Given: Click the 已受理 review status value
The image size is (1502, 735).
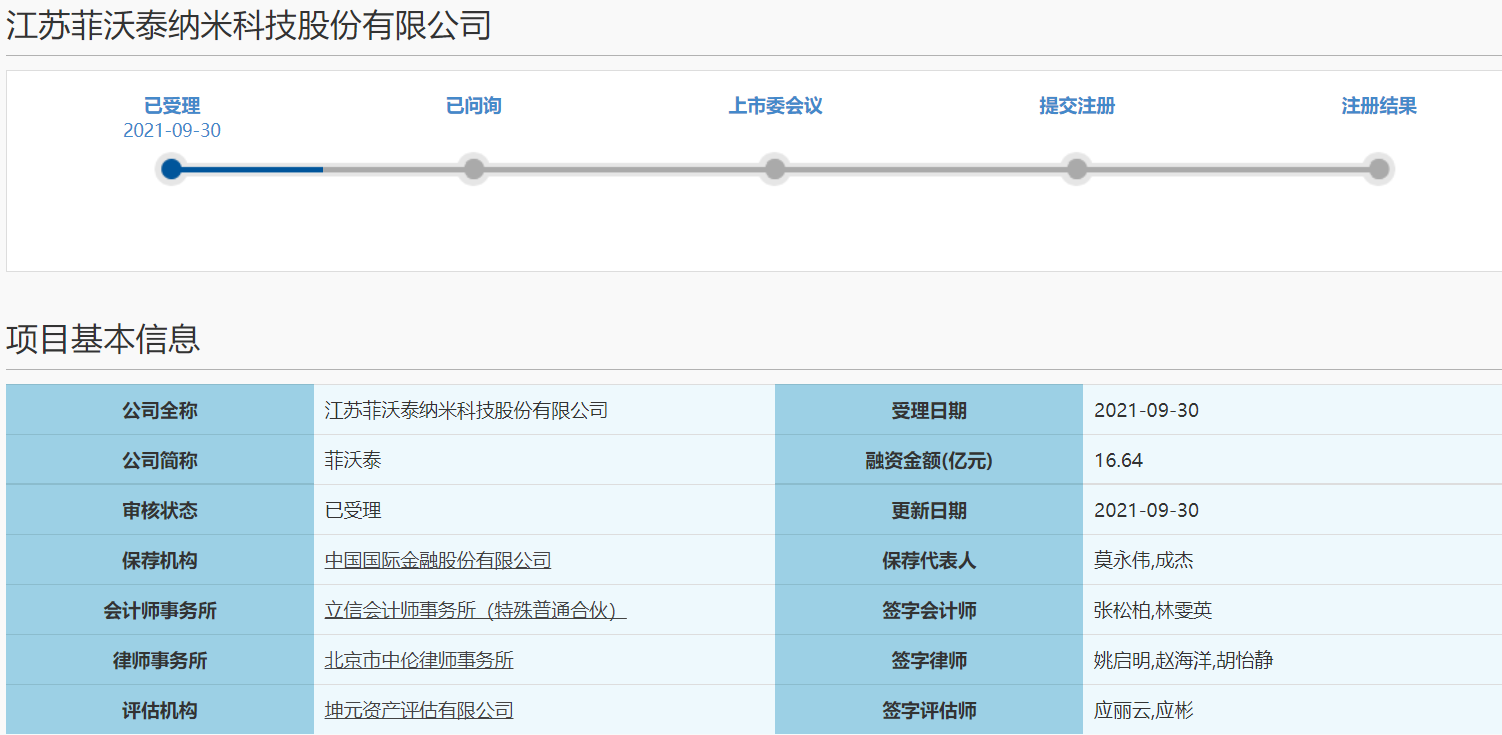Looking at the screenshot, I should [353, 510].
